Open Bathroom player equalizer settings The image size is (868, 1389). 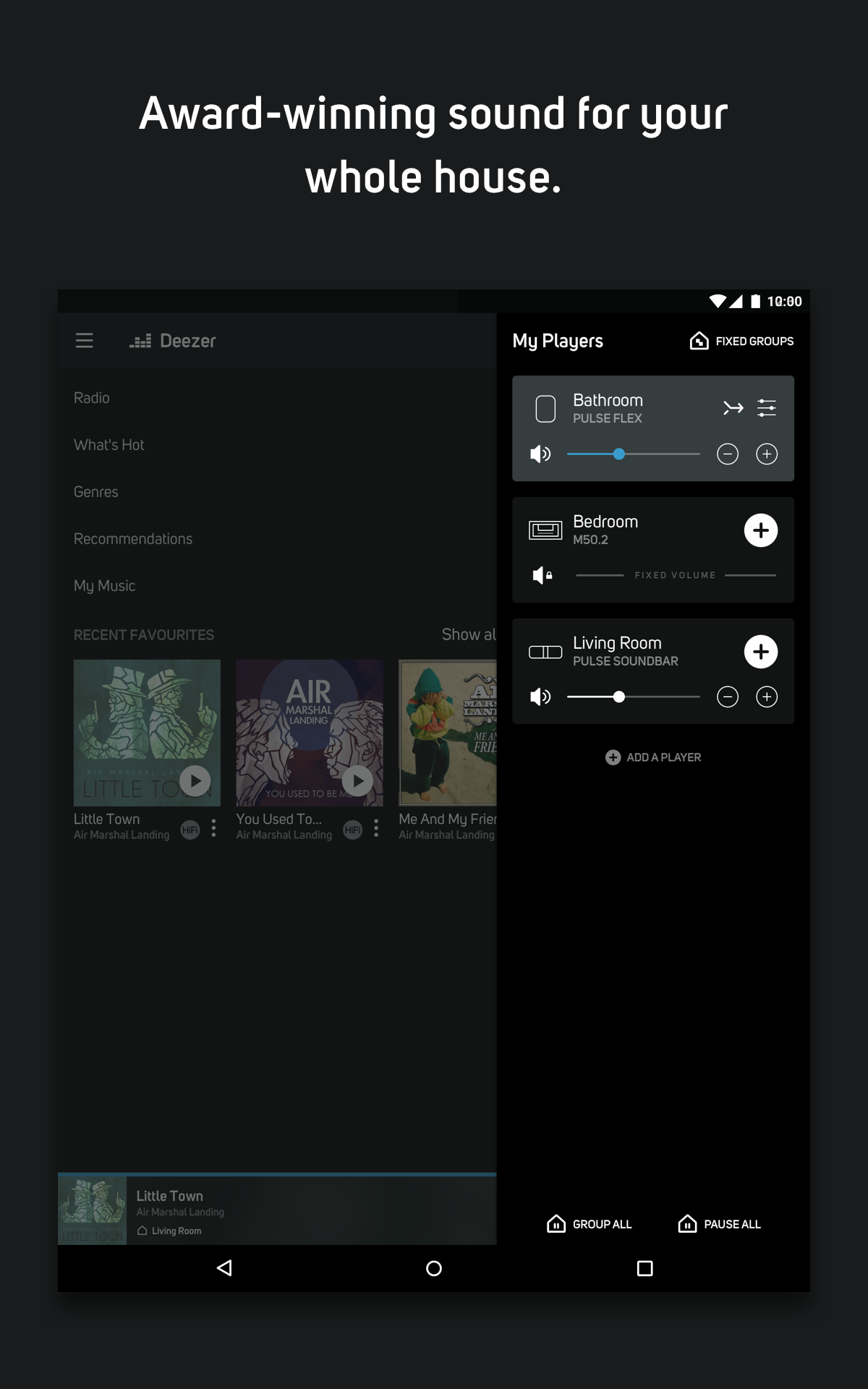tap(767, 408)
